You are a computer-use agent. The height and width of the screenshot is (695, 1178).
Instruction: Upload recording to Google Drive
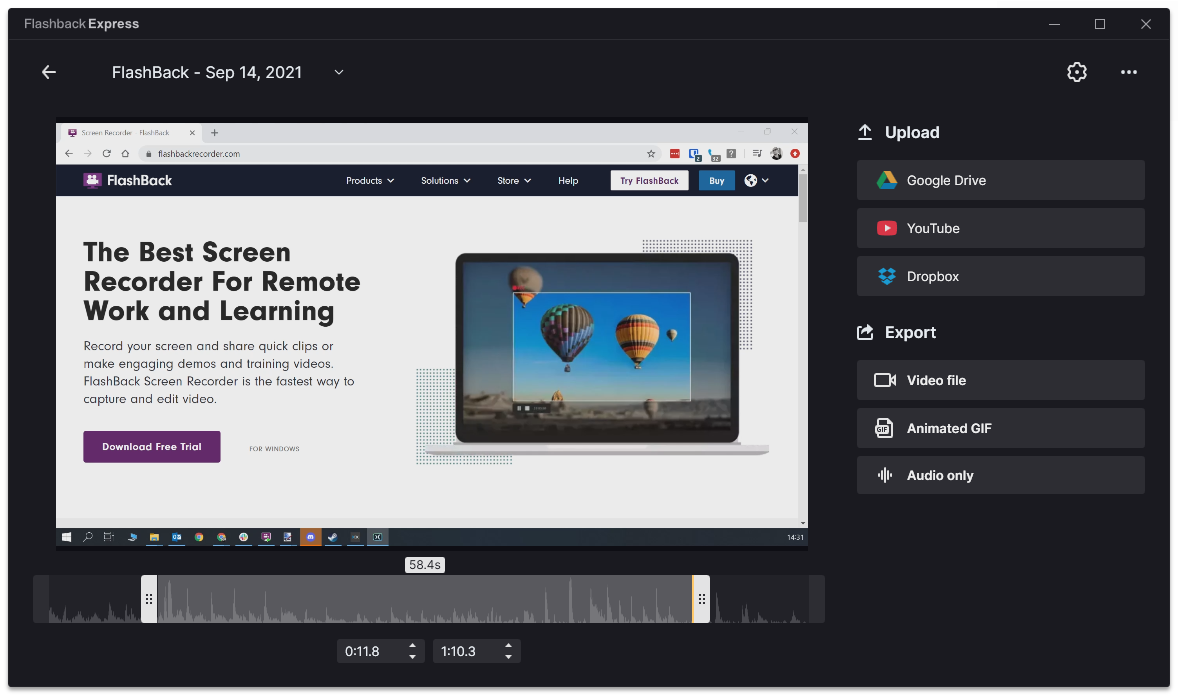coord(1000,180)
